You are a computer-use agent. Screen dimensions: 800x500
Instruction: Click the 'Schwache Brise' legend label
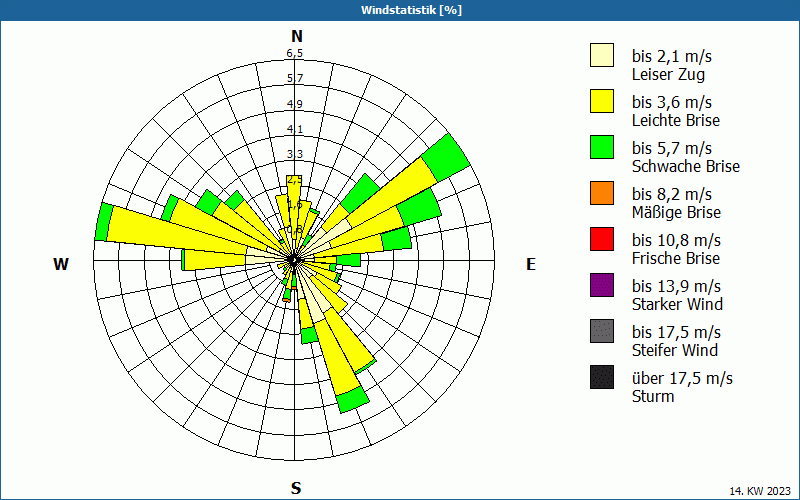[686, 166]
